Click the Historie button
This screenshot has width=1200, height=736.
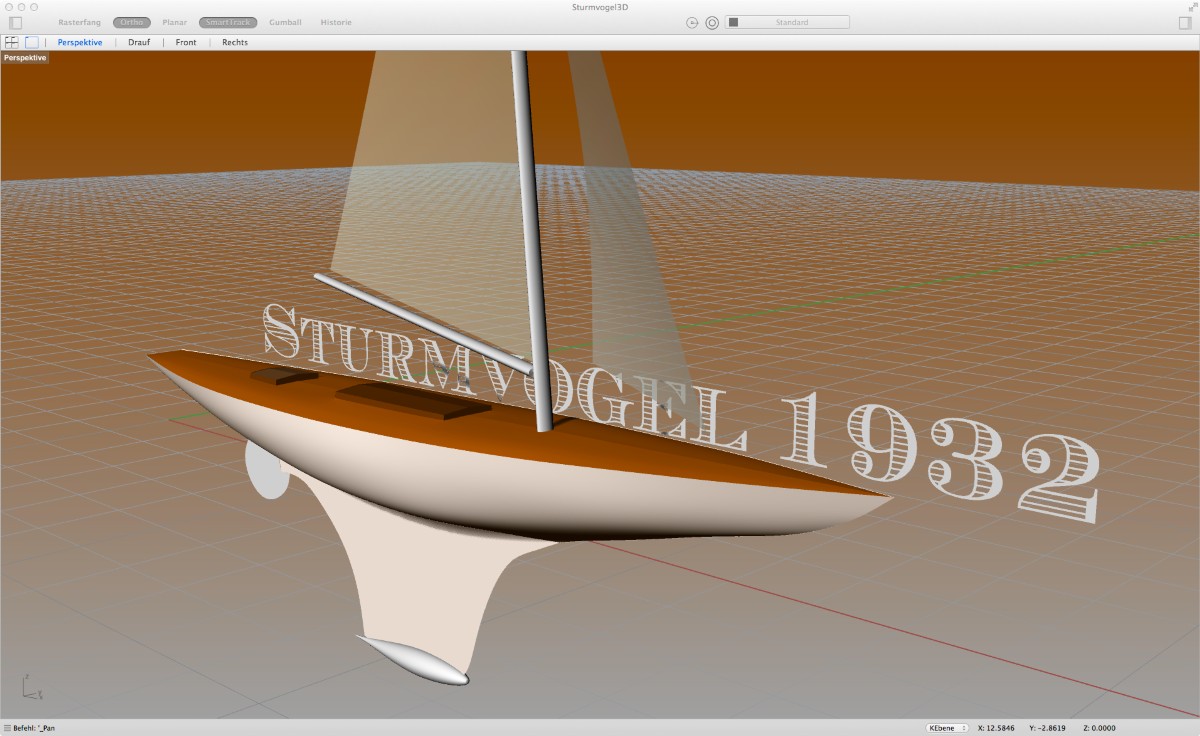(x=336, y=22)
